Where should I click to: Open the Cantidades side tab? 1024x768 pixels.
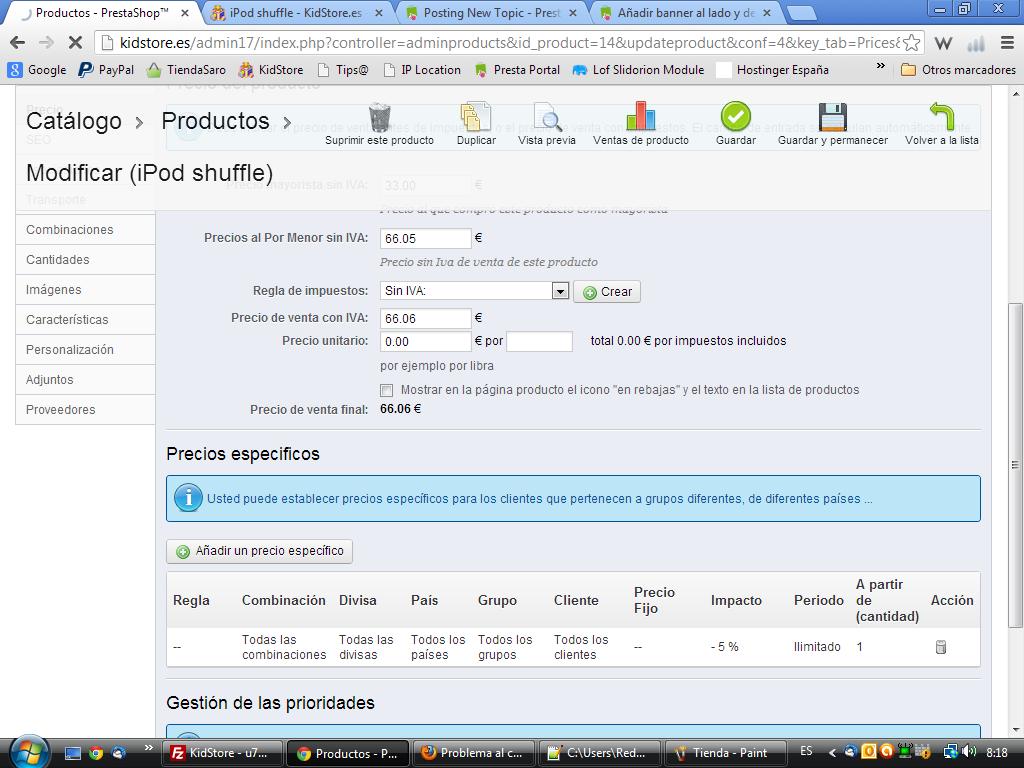86,260
